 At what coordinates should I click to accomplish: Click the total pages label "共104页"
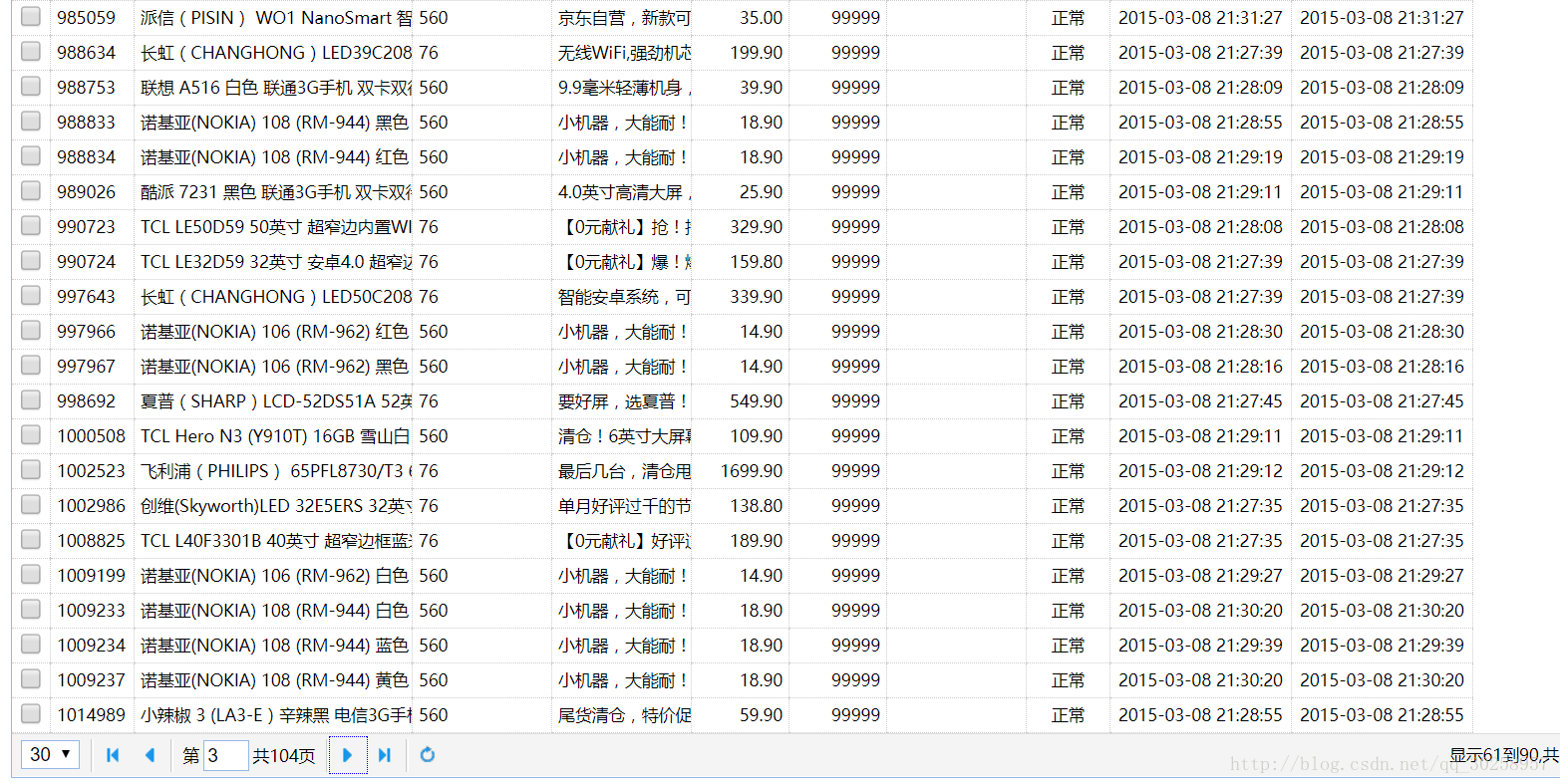(284, 756)
